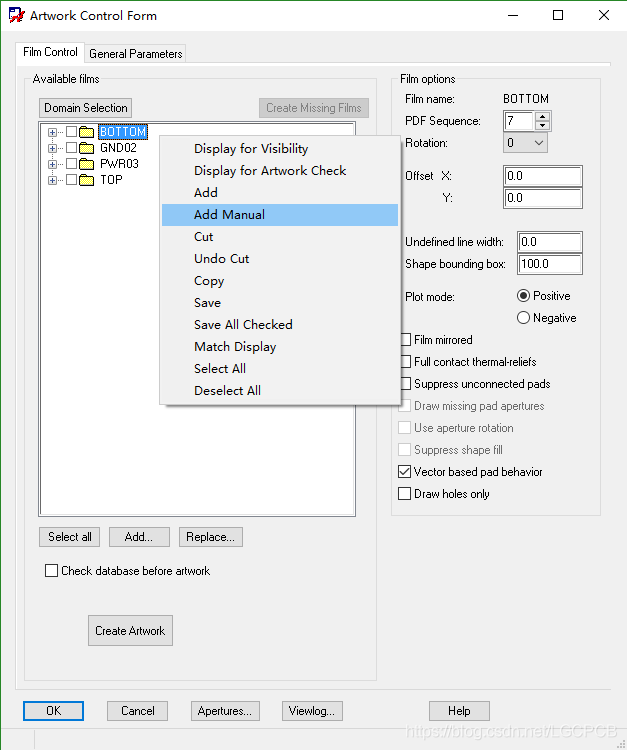This screenshot has width=627, height=750.
Task: Expand the PWR03 film tree node
Action: [53, 165]
